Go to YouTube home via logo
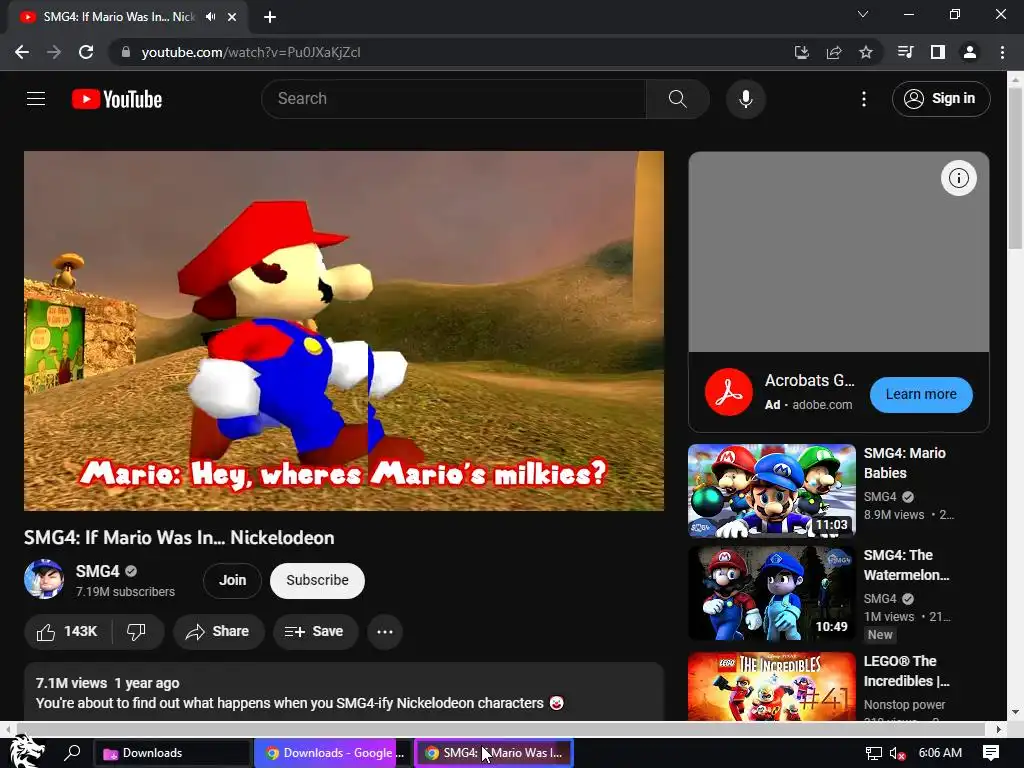 click(117, 99)
